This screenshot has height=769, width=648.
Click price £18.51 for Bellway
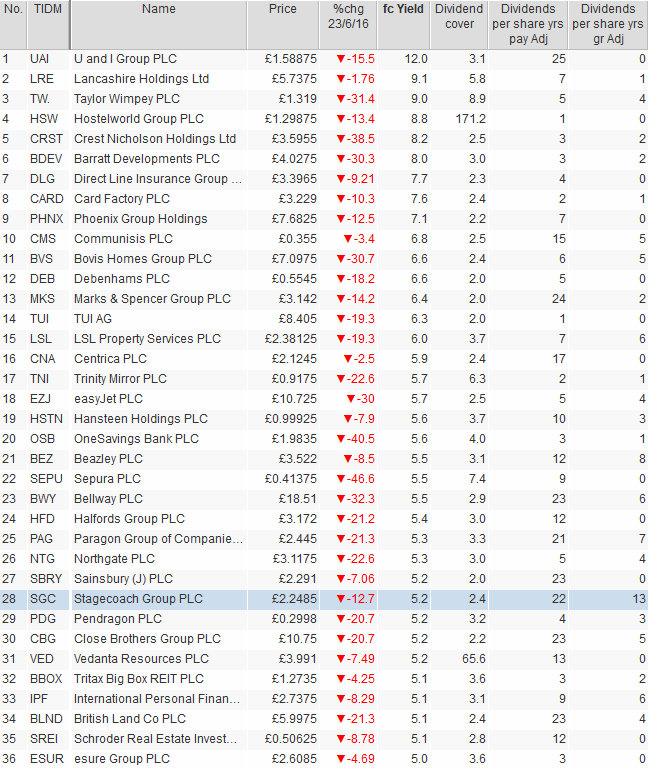coord(298,499)
